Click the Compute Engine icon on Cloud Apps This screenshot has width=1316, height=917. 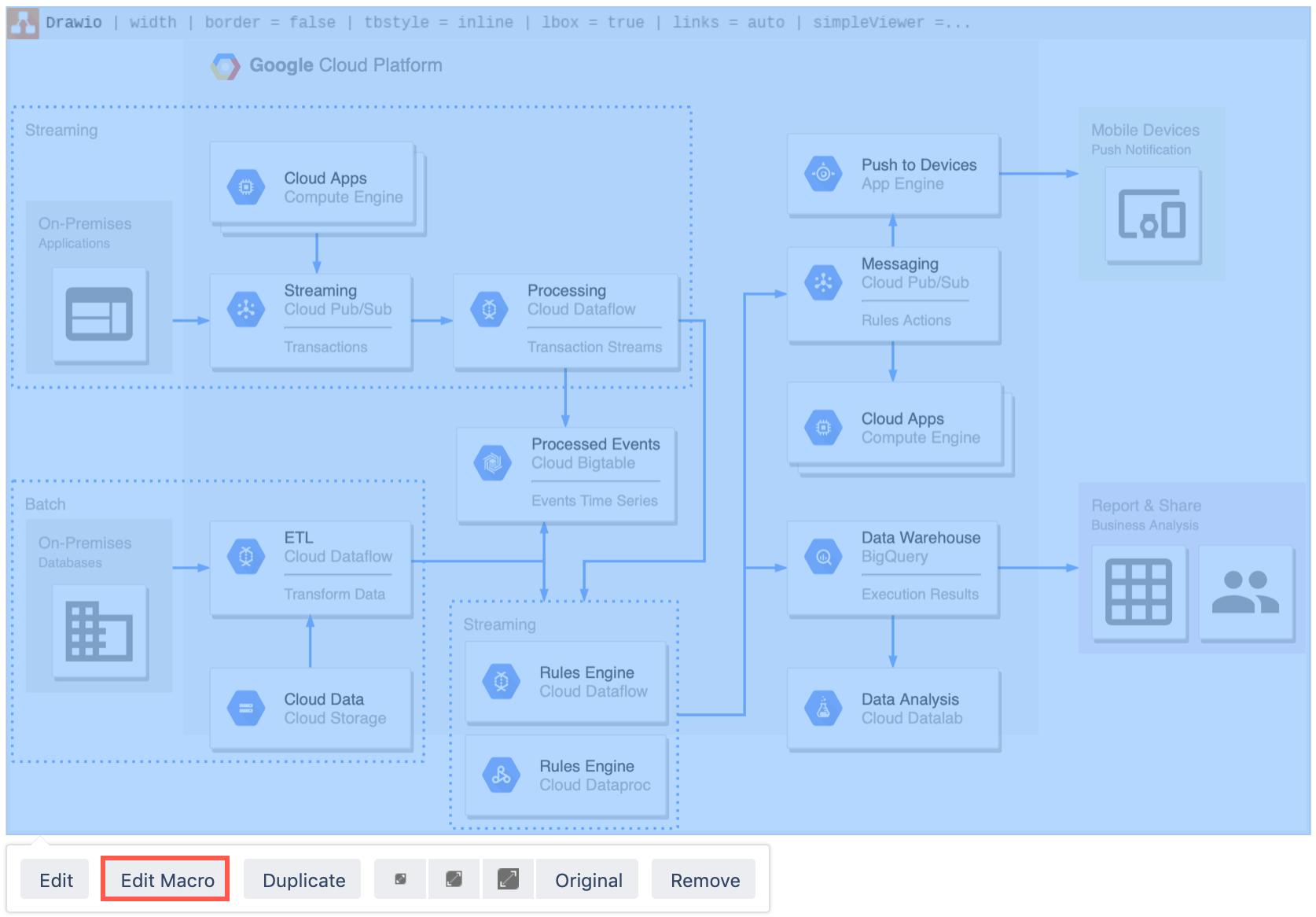coord(245,187)
